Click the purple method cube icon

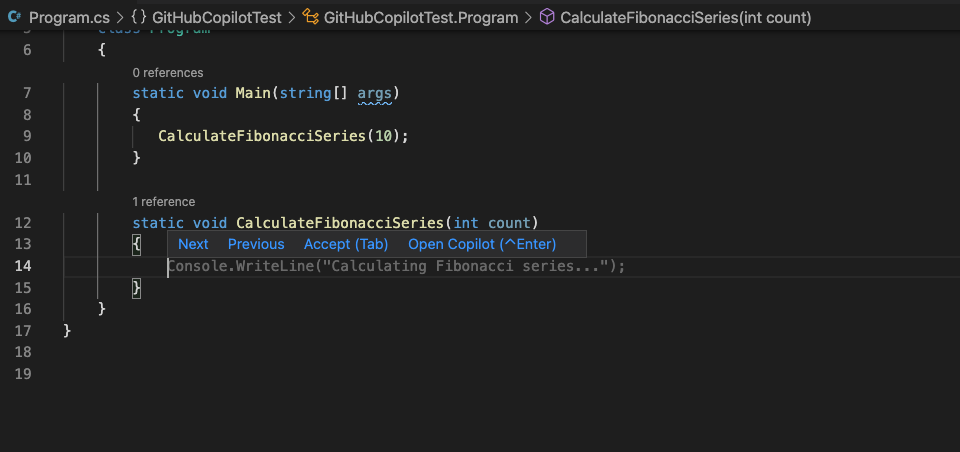[547, 18]
